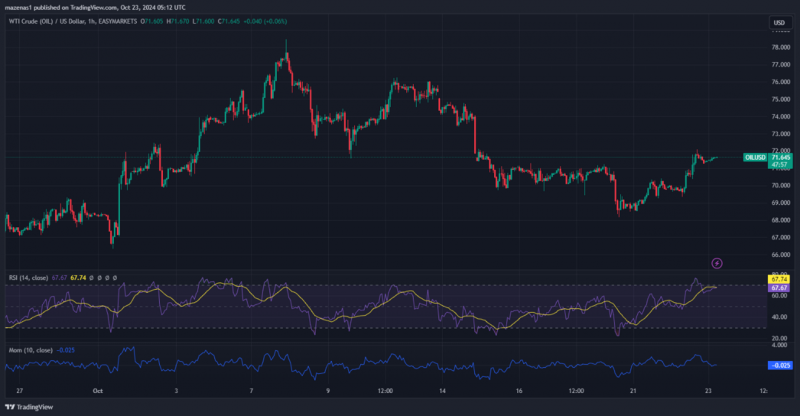Click the 14 date on time axis

442,391
